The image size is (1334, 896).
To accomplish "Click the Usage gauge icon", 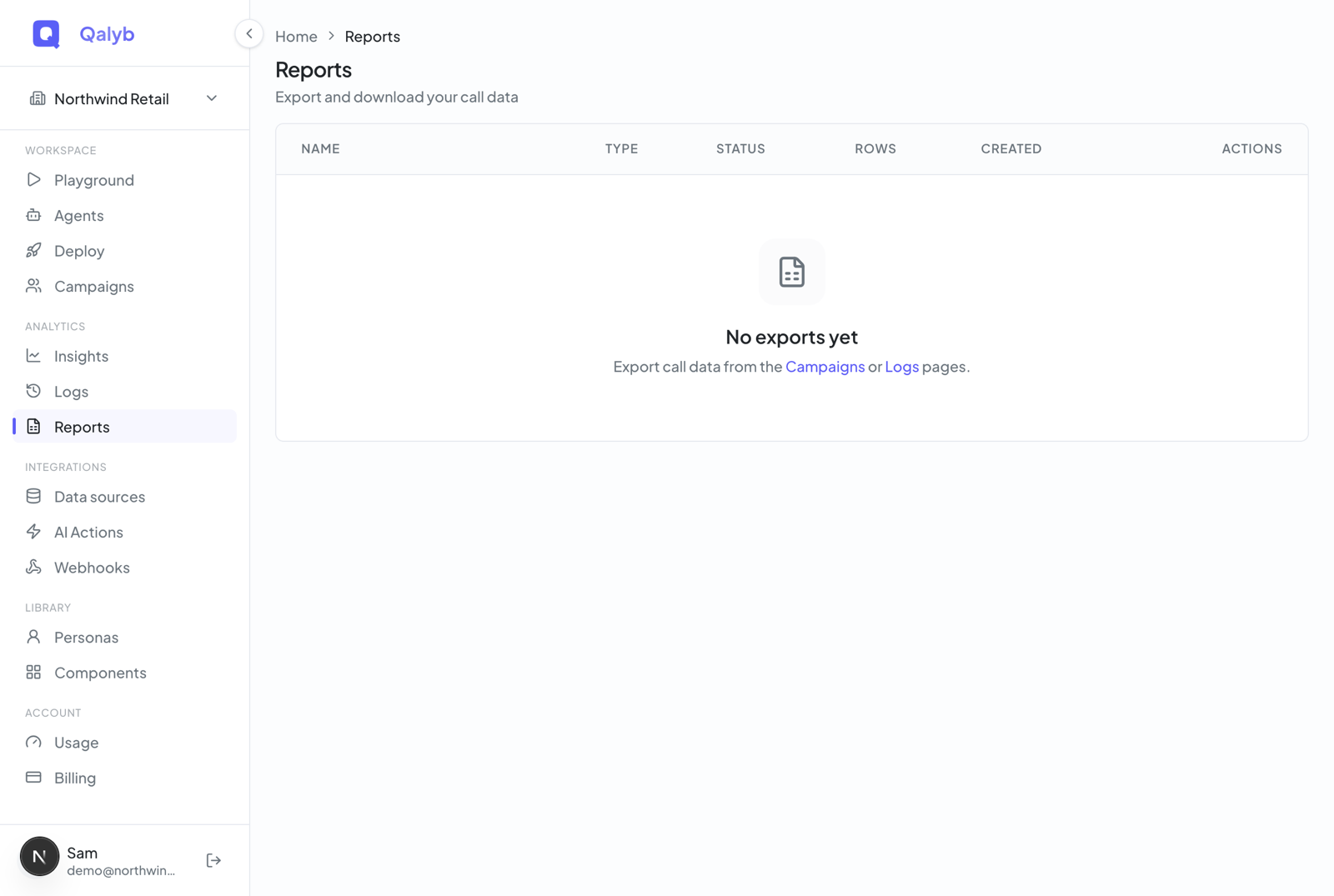I will tap(33, 743).
